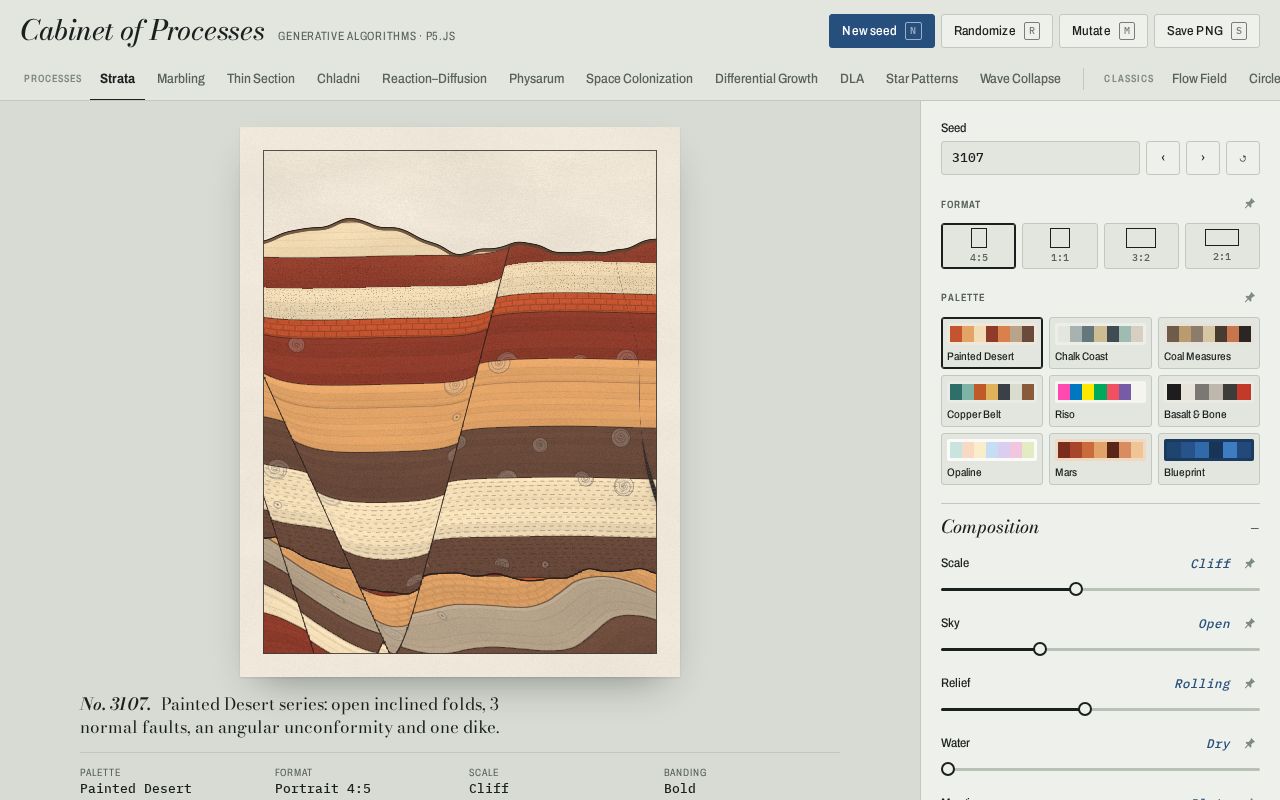Choose the Mars palette

point(1100,459)
